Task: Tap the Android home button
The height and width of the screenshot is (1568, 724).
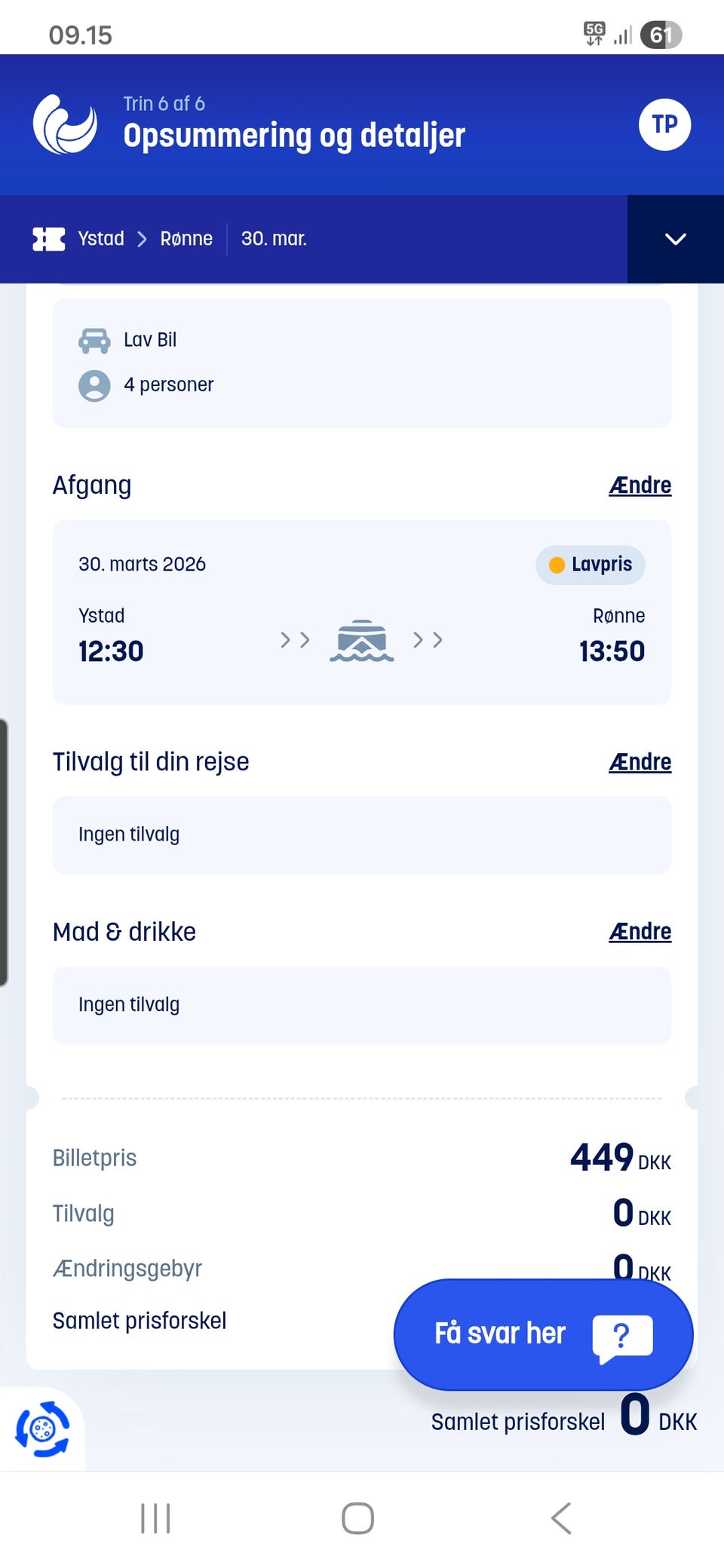Action: (x=357, y=1518)
